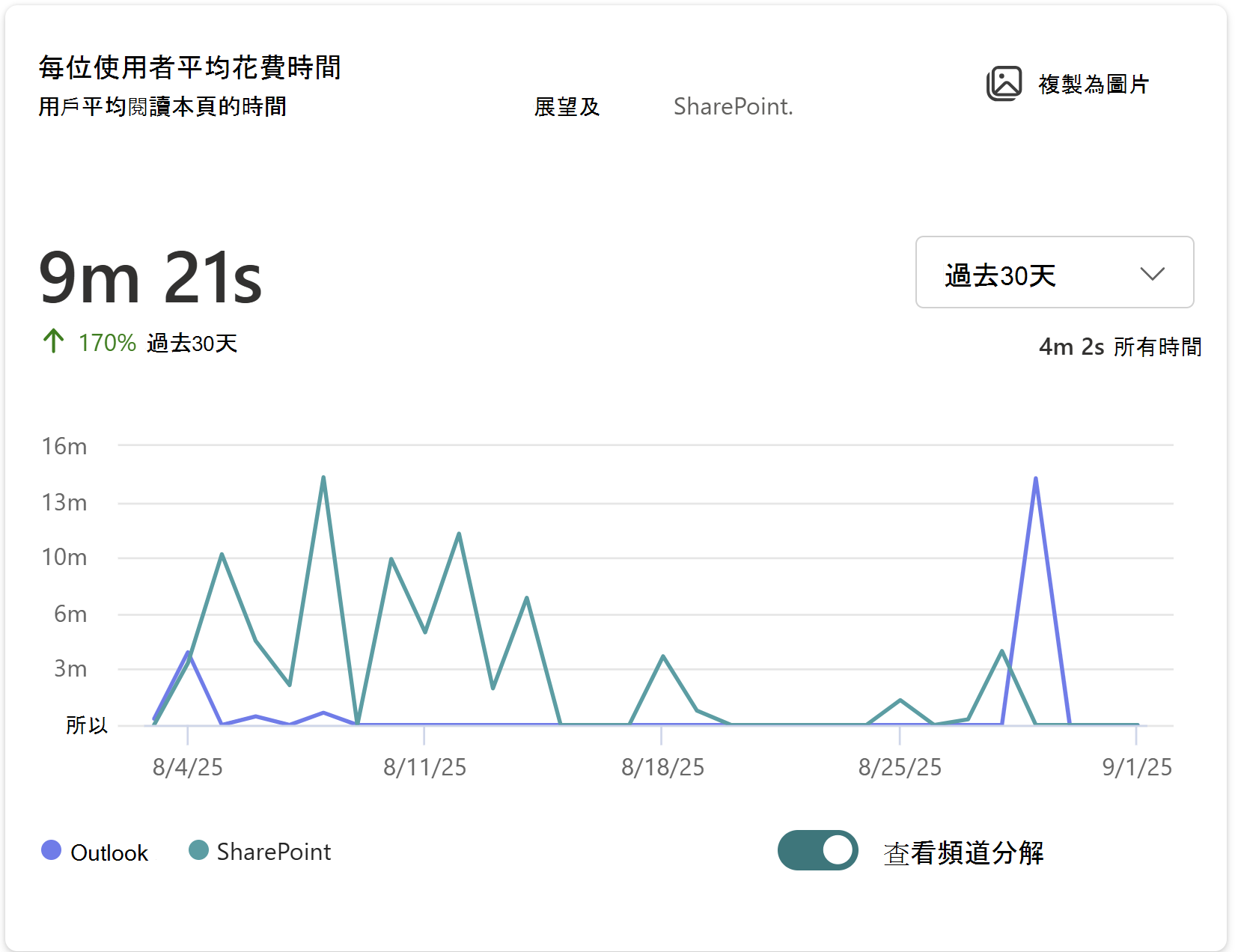
Task: Open the 過去30天 time range dropdown
Action: click(x=1055, y=272)
